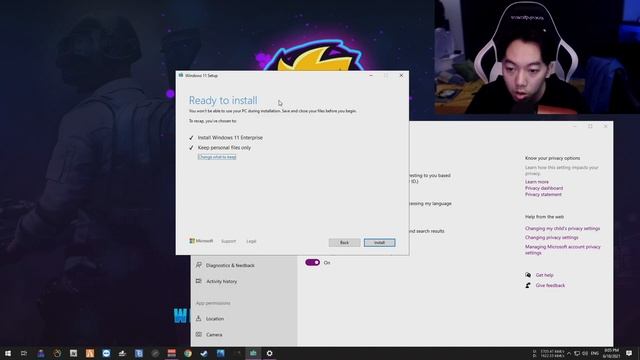Maximize the Settings window
This screenshot has width=640, height=360.
pos(590,127)
